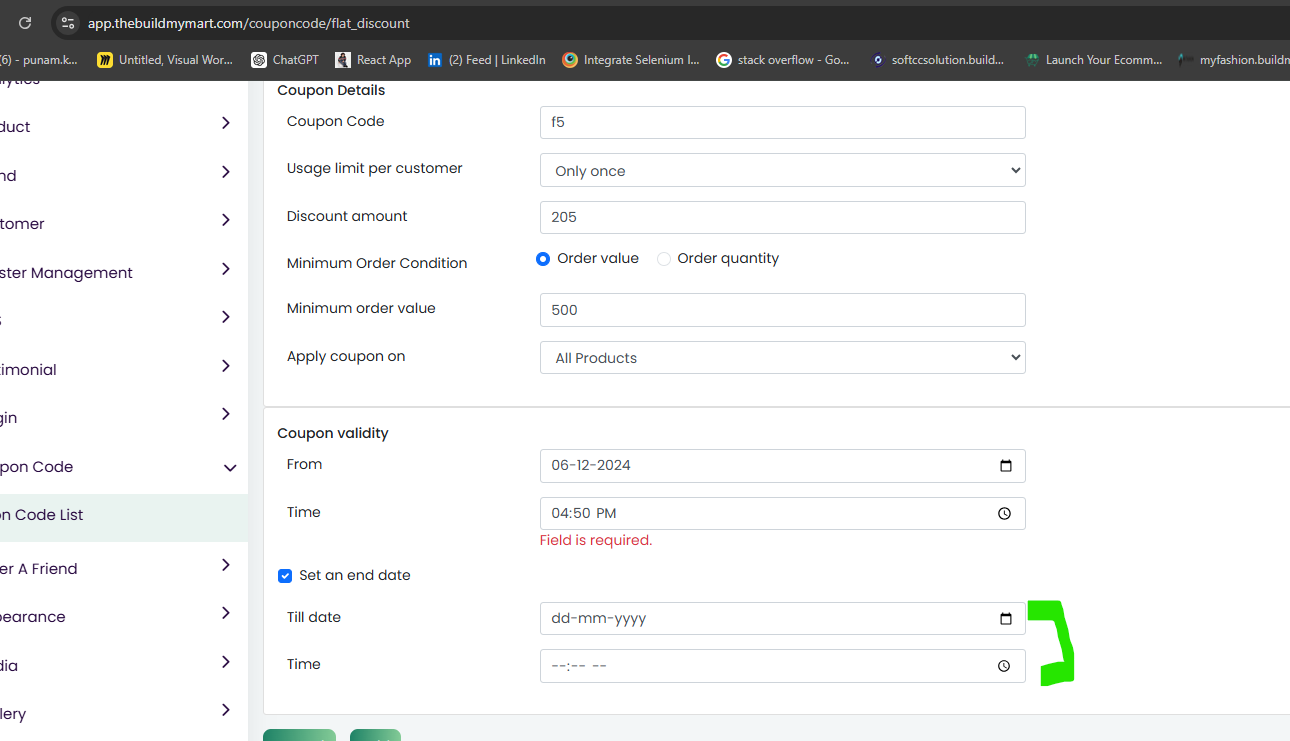Open the Launch Your Ecomm bookmark
Screen dimensions: 1290x741
pyautogui.click(x=1094, y=60)
